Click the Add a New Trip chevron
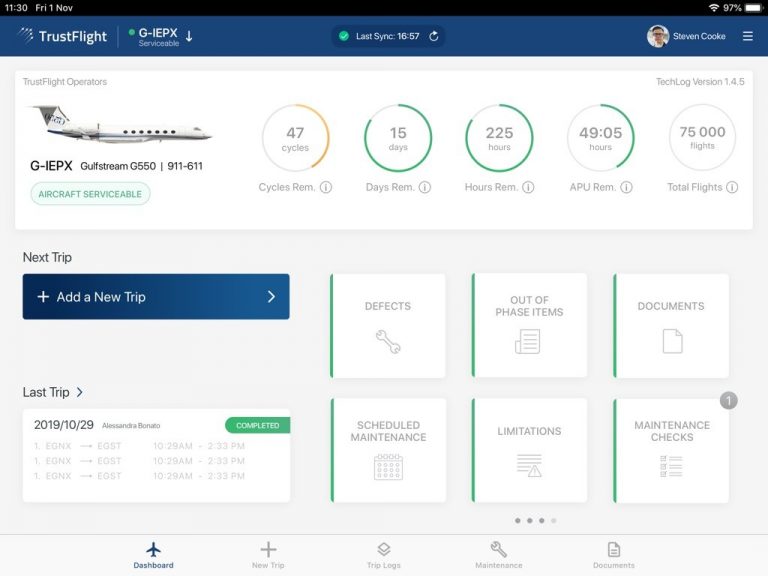The width and height of the screenshot is (768, 576). tap(271, 297)
